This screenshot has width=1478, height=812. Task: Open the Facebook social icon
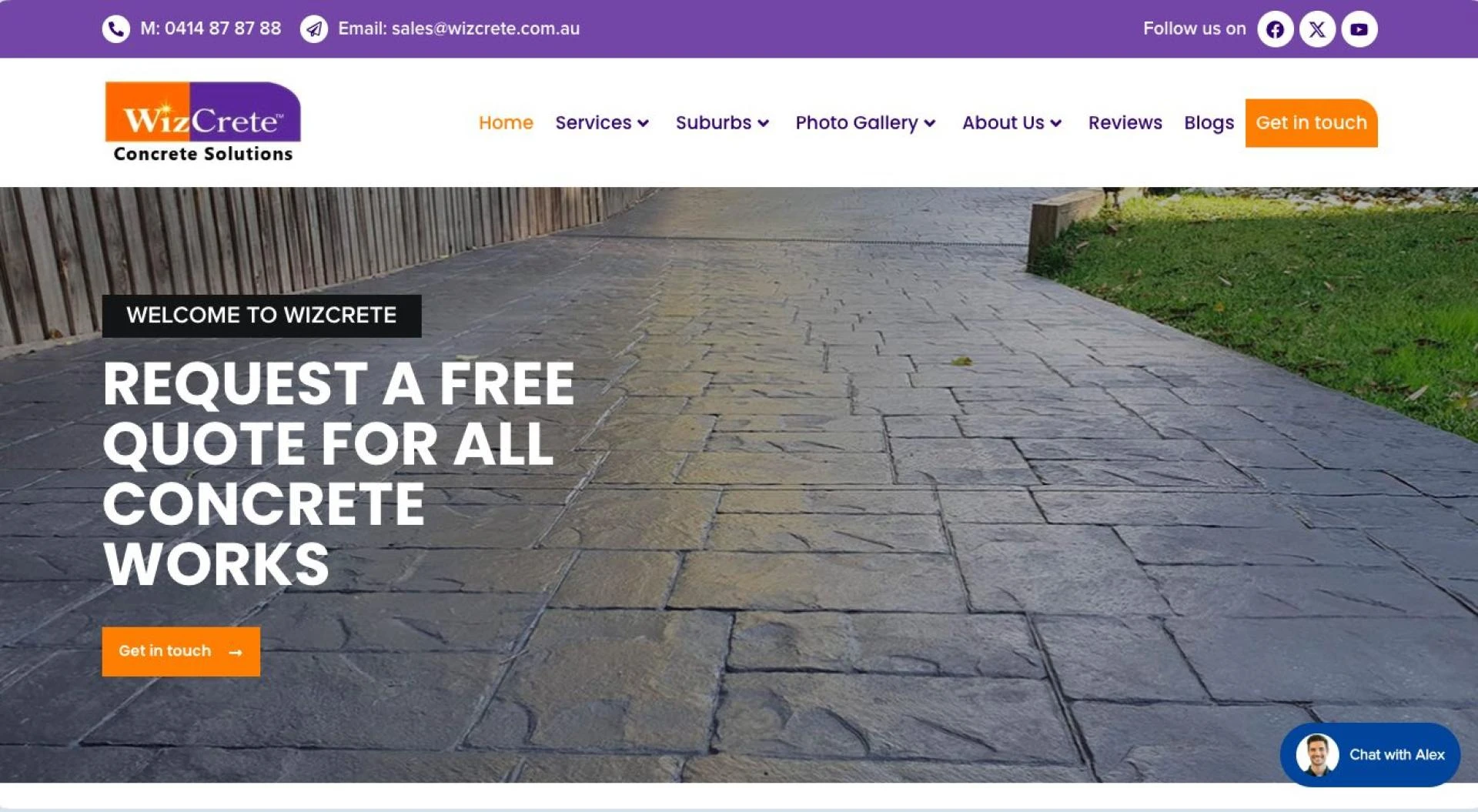(1275, 29)
